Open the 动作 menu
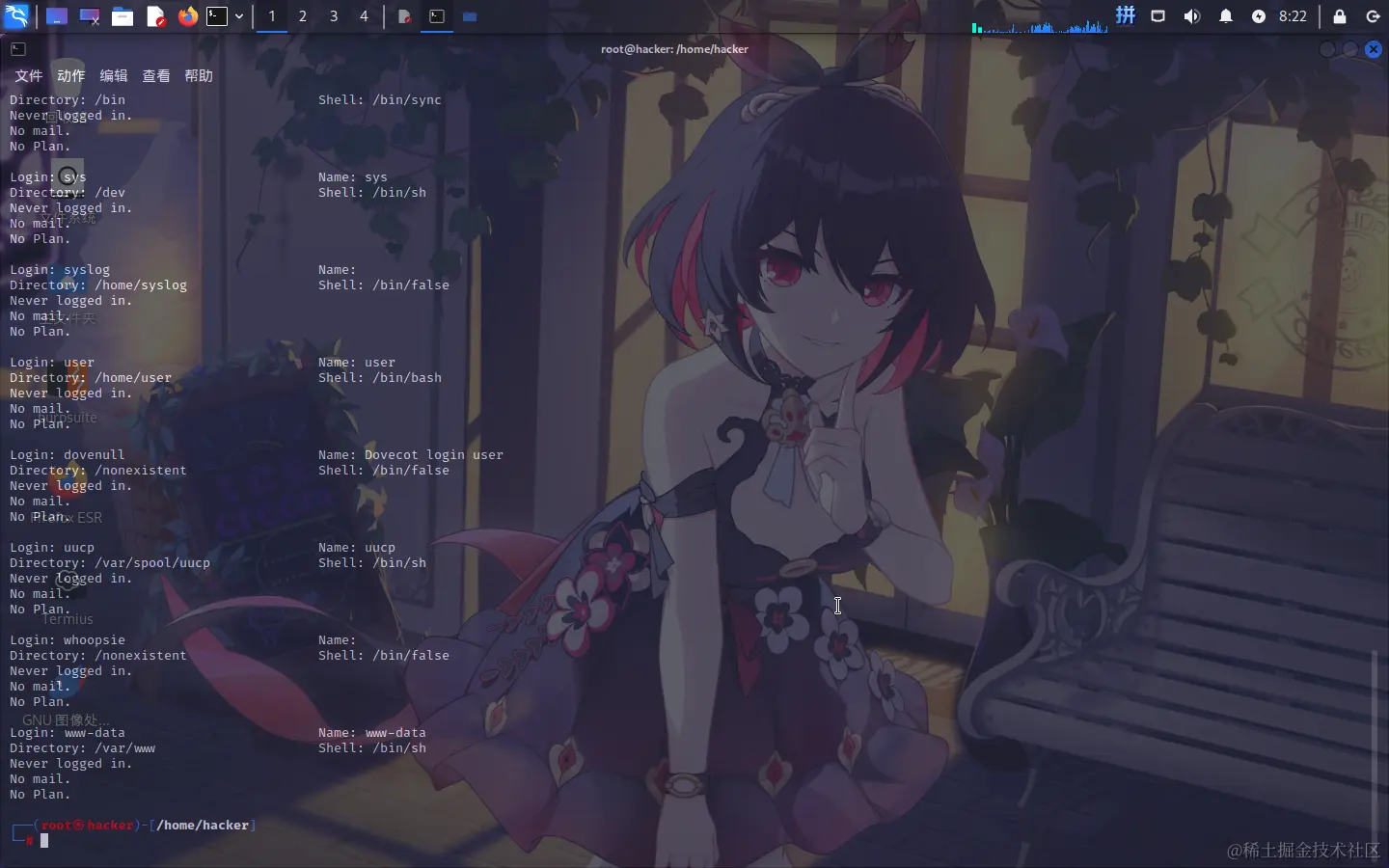Screen dimensions: 1389x868 (x=70, y=76)
